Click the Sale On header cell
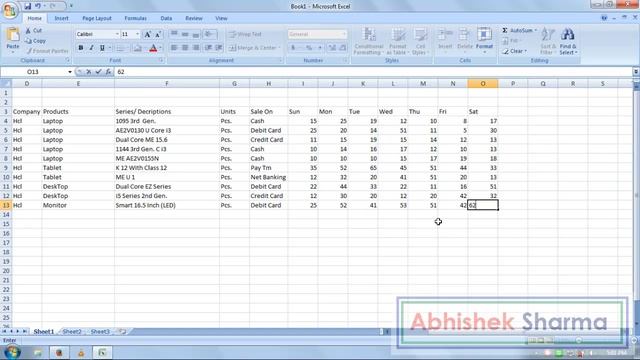Image resolution: width=640 pixels, height=360 pixels. click(269, 111)
